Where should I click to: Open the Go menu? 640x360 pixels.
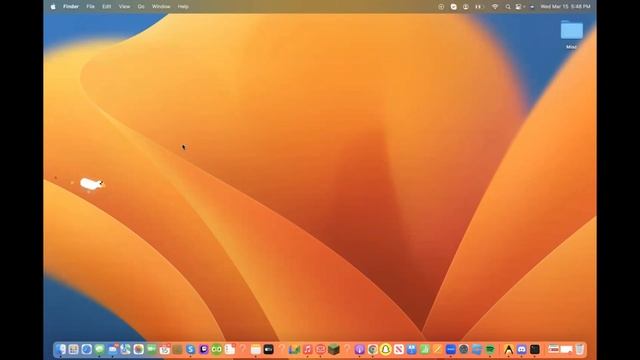click(141, 7)
